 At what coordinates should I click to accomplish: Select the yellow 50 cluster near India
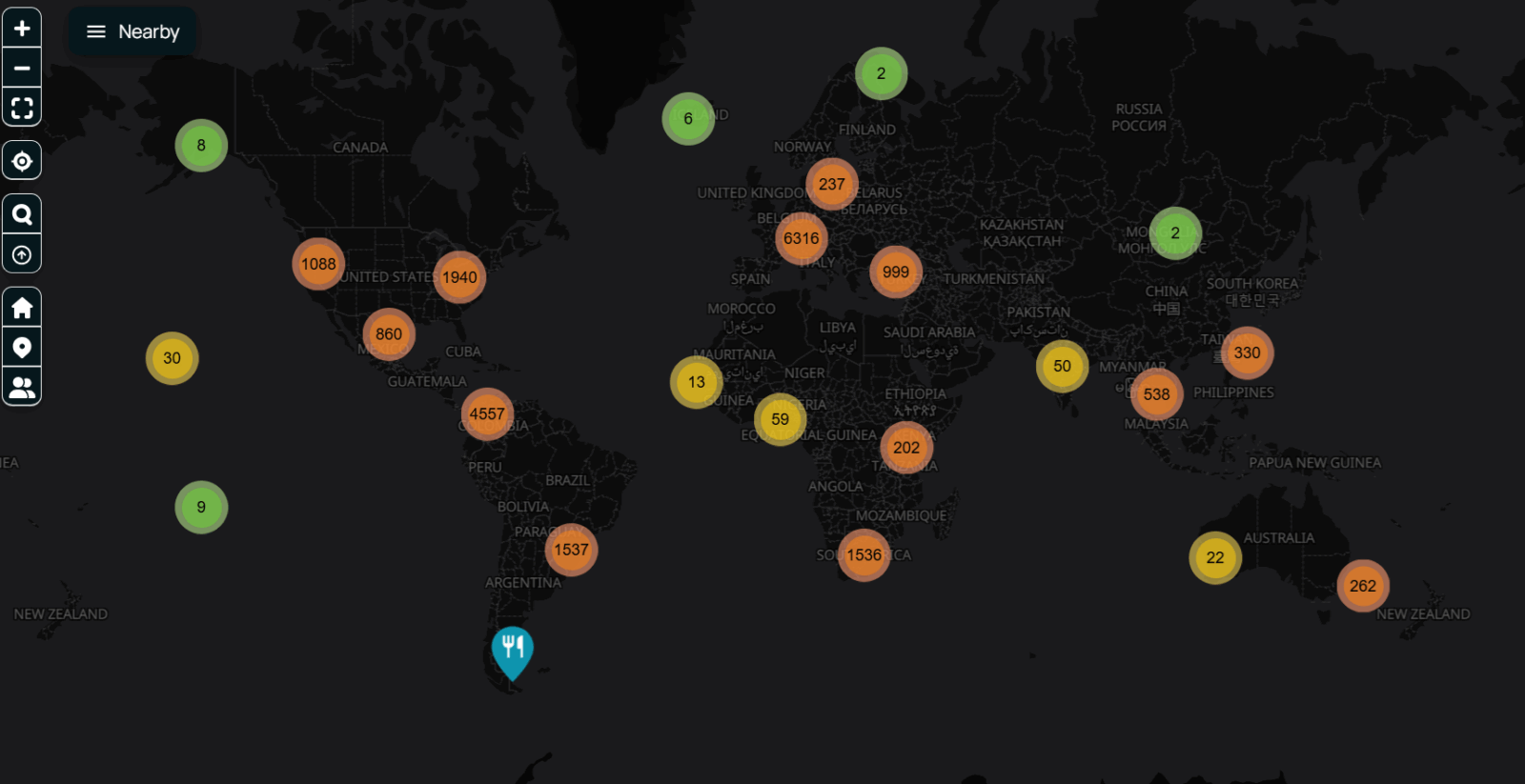[x=1062, y=366]
